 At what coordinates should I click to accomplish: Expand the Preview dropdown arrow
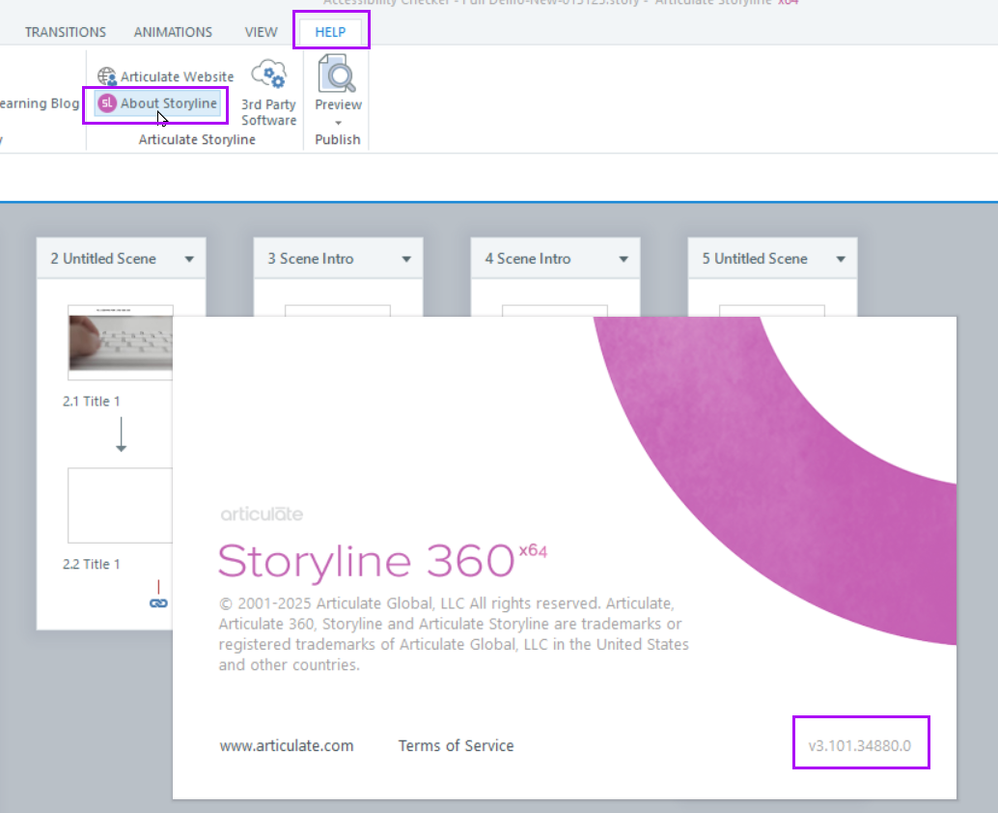pyautogui.click(x=338, y=122)
